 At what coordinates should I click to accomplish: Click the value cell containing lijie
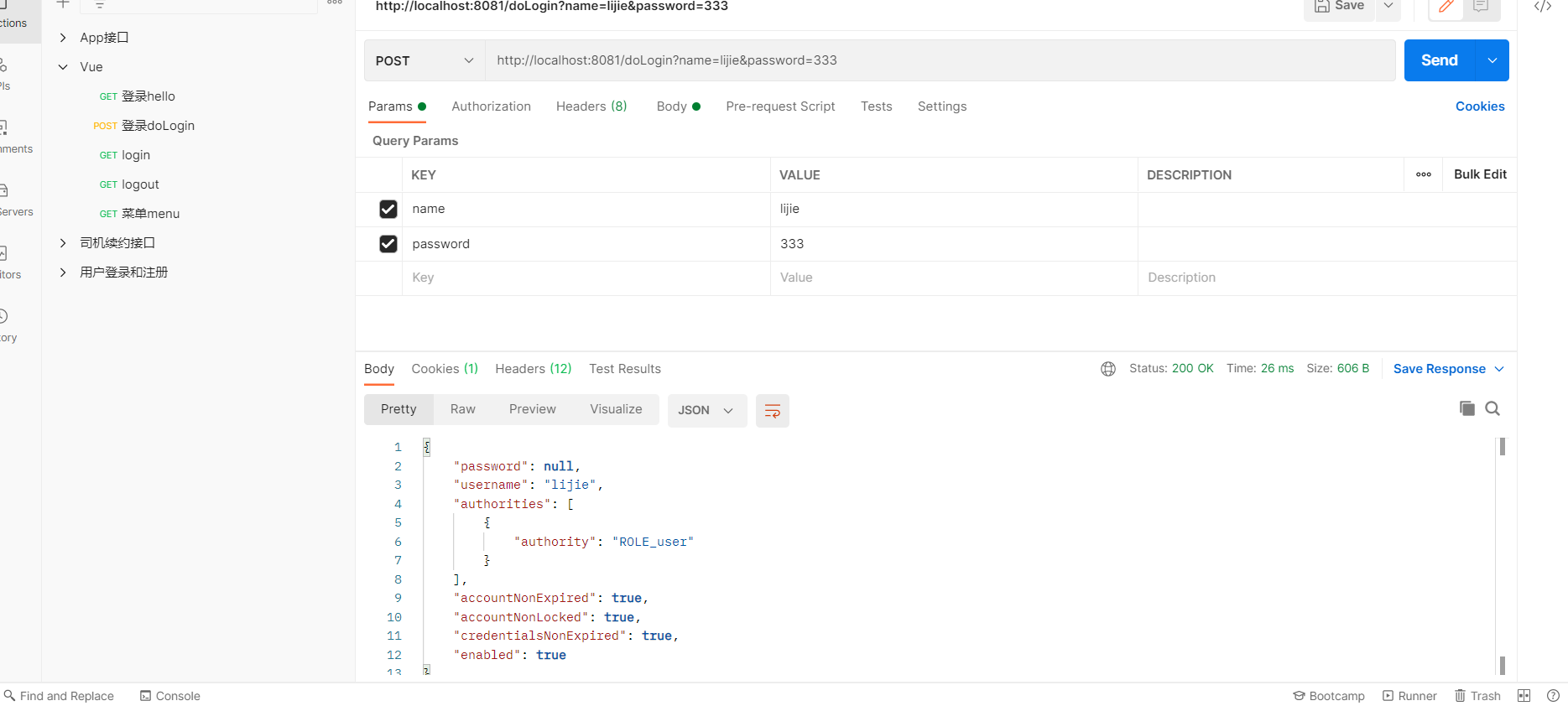coord(954,209)
